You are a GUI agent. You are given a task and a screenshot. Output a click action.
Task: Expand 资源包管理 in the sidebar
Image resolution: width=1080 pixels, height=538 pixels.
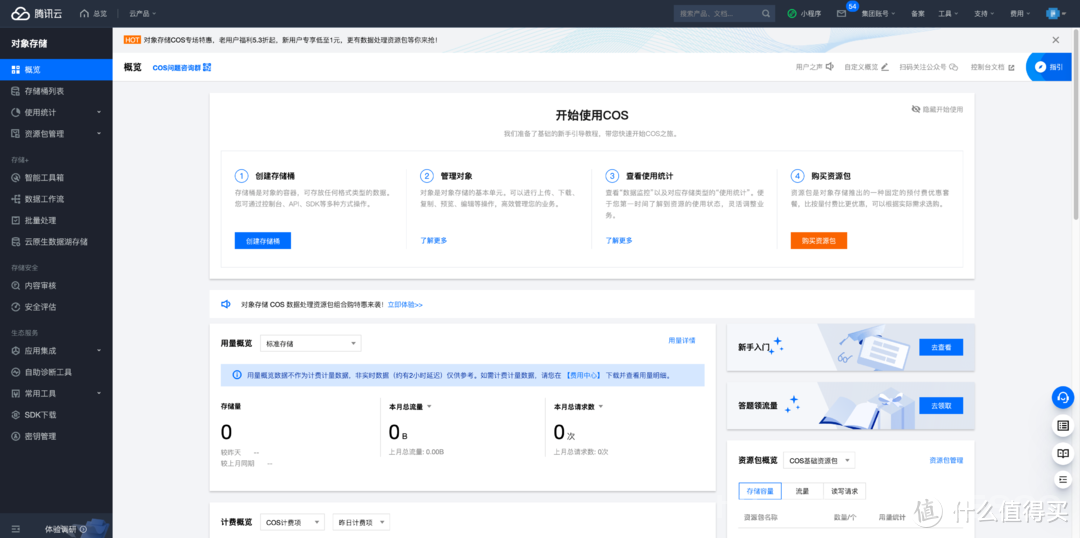pyautogui.click(x=56, y=134)
